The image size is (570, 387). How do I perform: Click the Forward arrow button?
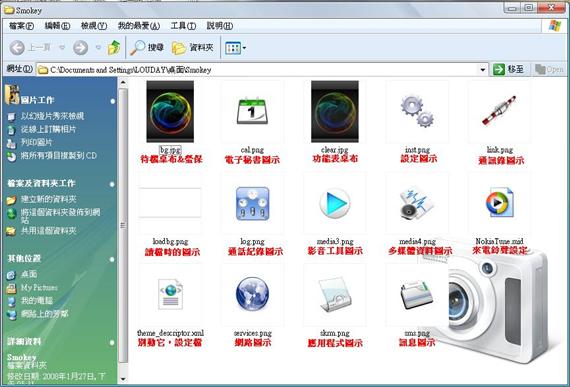click(80, 48)
